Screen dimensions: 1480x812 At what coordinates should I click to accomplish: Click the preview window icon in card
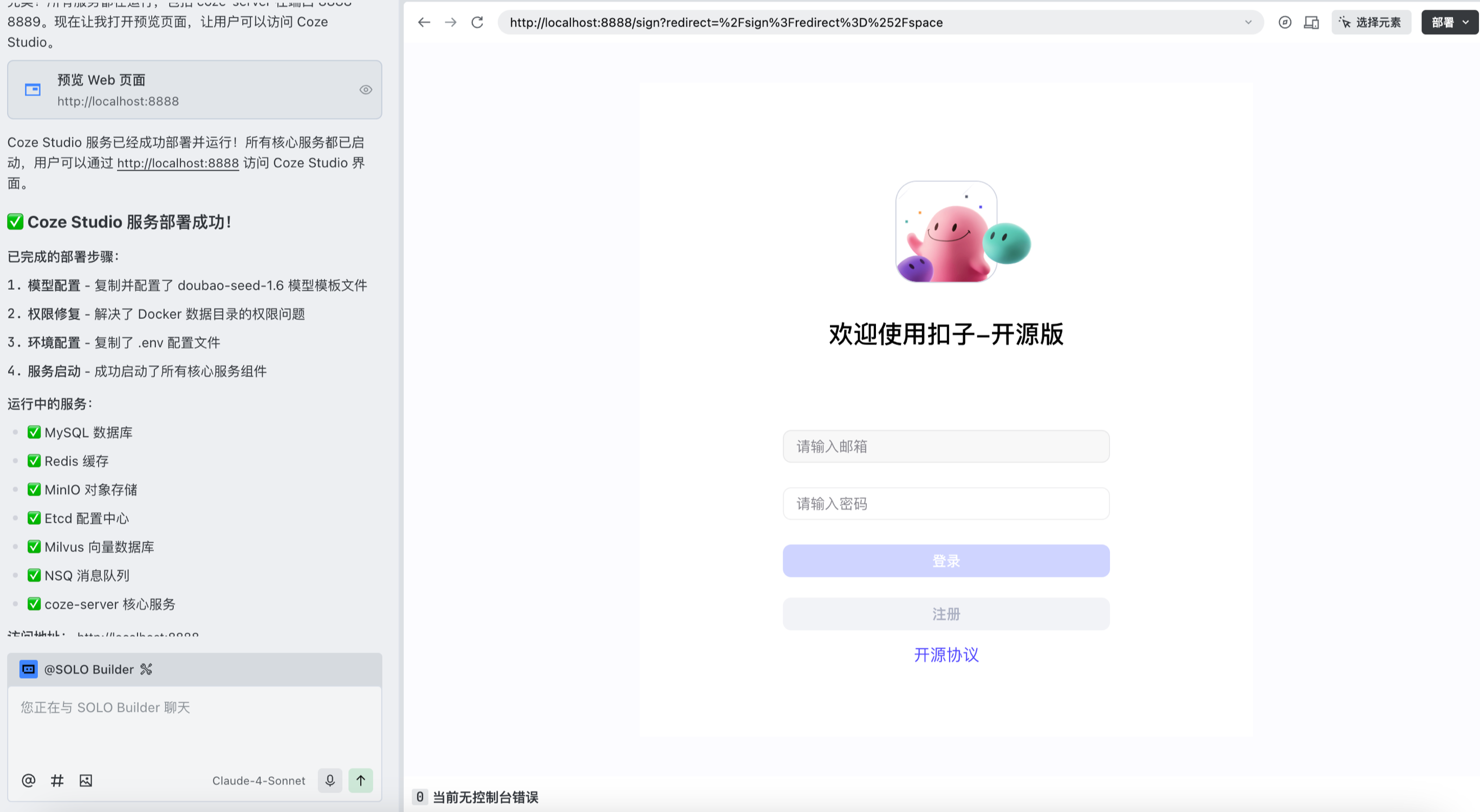(33, 89)
